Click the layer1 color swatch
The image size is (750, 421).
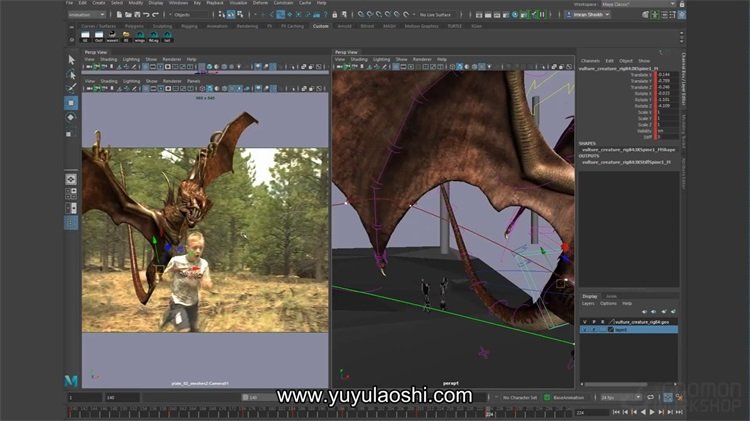point(611,330)
